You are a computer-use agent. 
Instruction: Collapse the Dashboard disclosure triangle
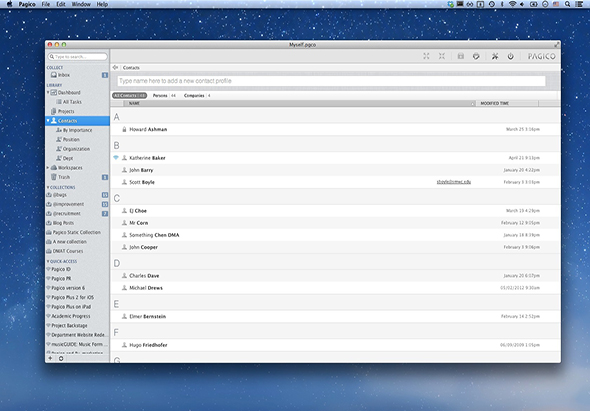(x=48, y=92)
